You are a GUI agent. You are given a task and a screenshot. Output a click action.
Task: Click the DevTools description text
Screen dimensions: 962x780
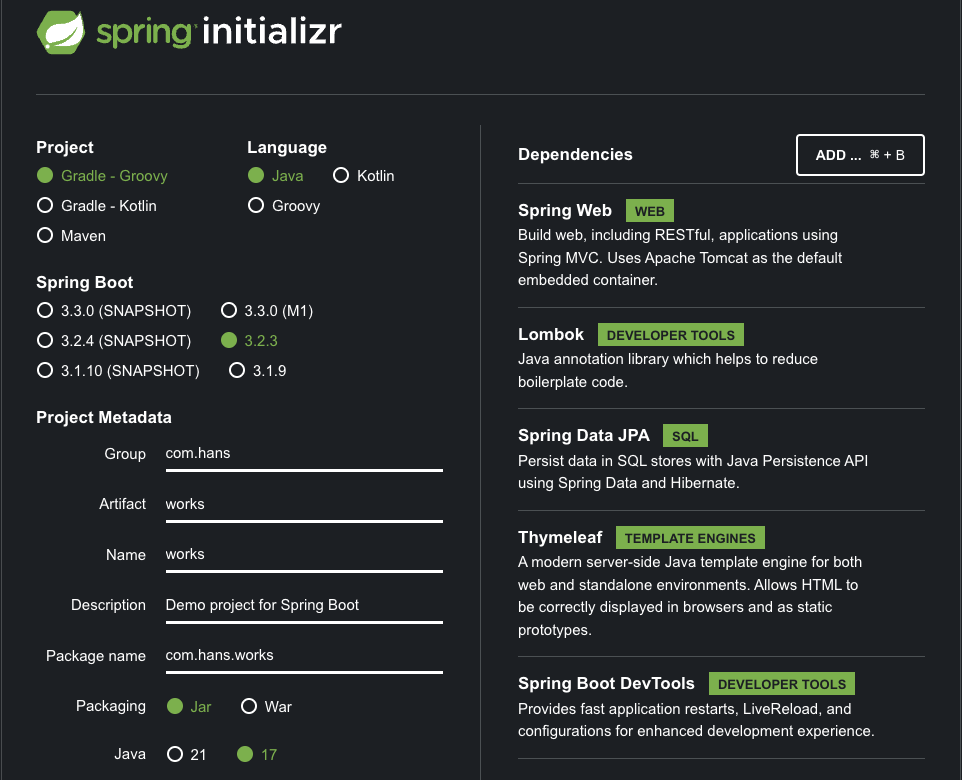696,720
